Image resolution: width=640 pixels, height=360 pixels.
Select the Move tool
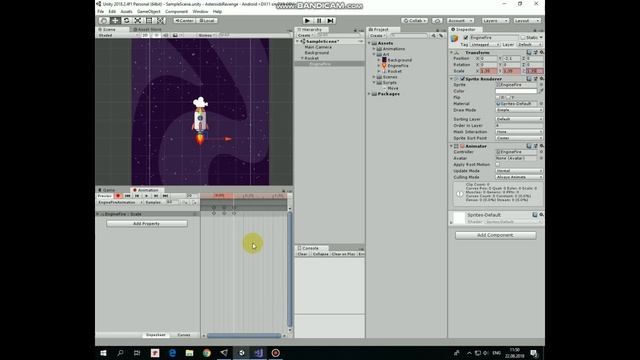point(115,20)
